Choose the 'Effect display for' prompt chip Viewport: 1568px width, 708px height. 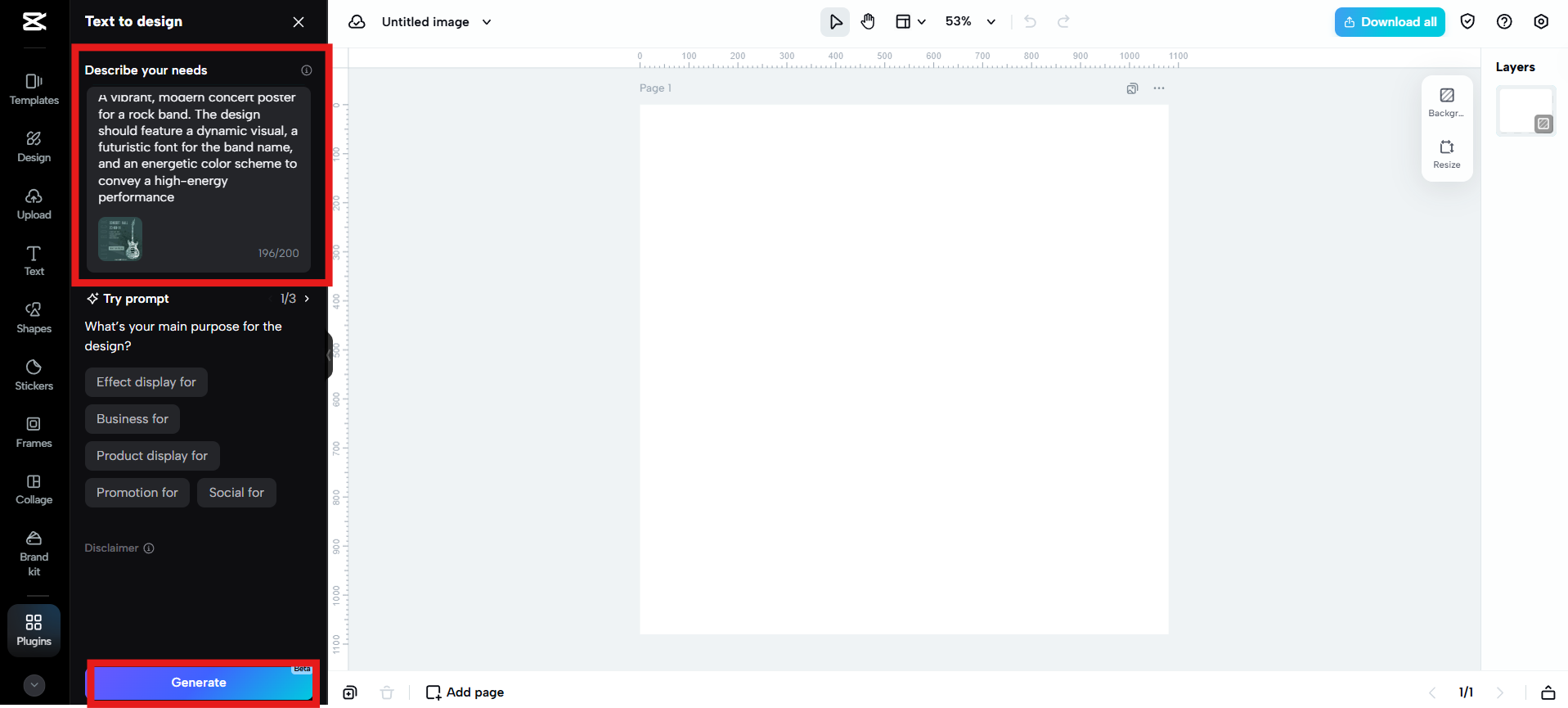pos(146,382)
